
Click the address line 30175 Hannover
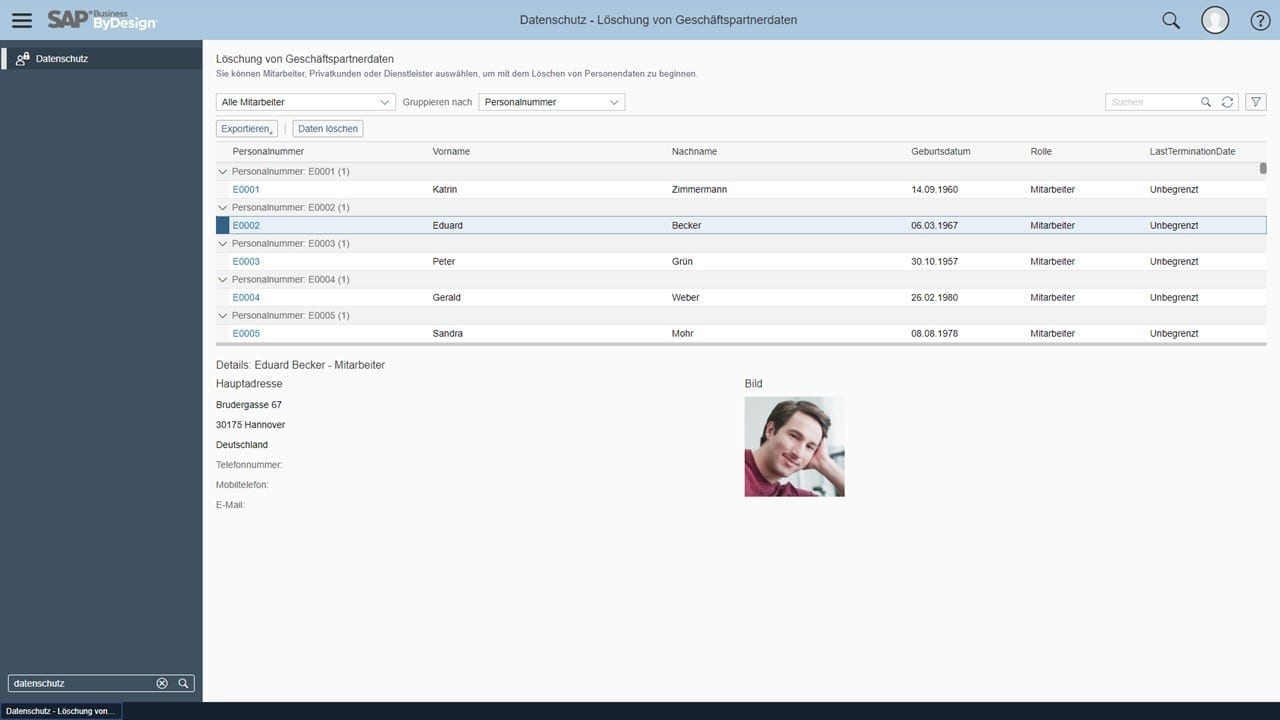tap(251, 425)
